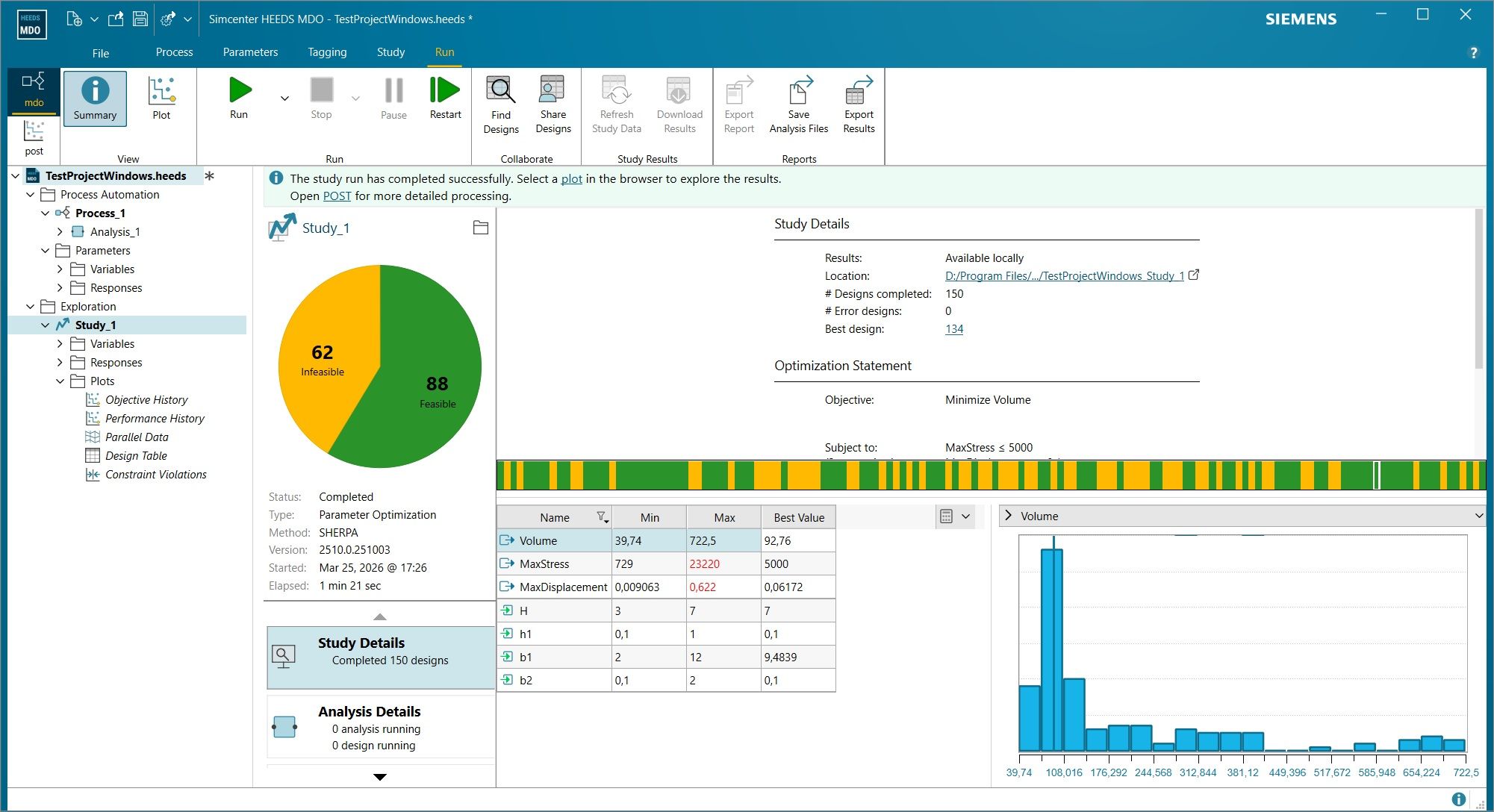Open the Volume histogram selector dropdown
The image size is (1494, 812).
[1478, 516]
